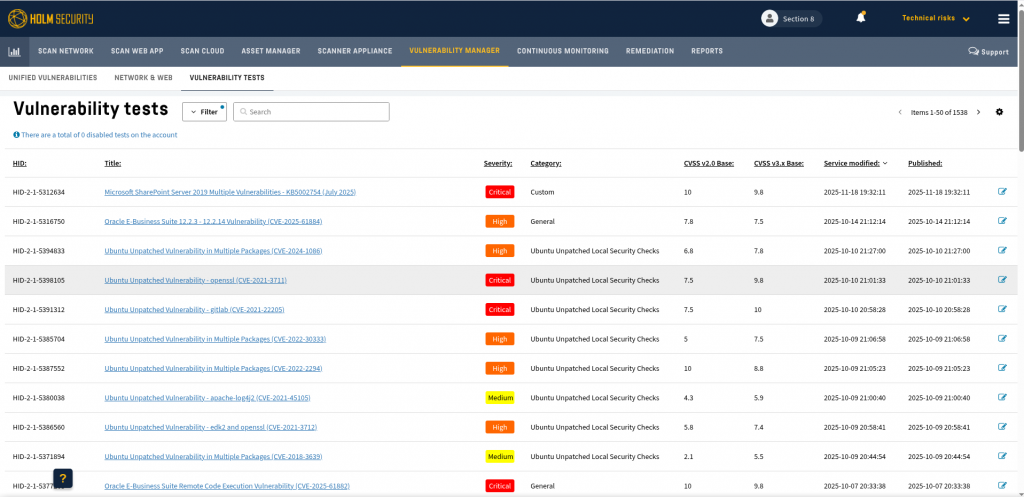Open Microsoft SharePoint Server 2019 KB5002754 link
The height and width of the screenshot is (497, 1024).
point(231,193)
